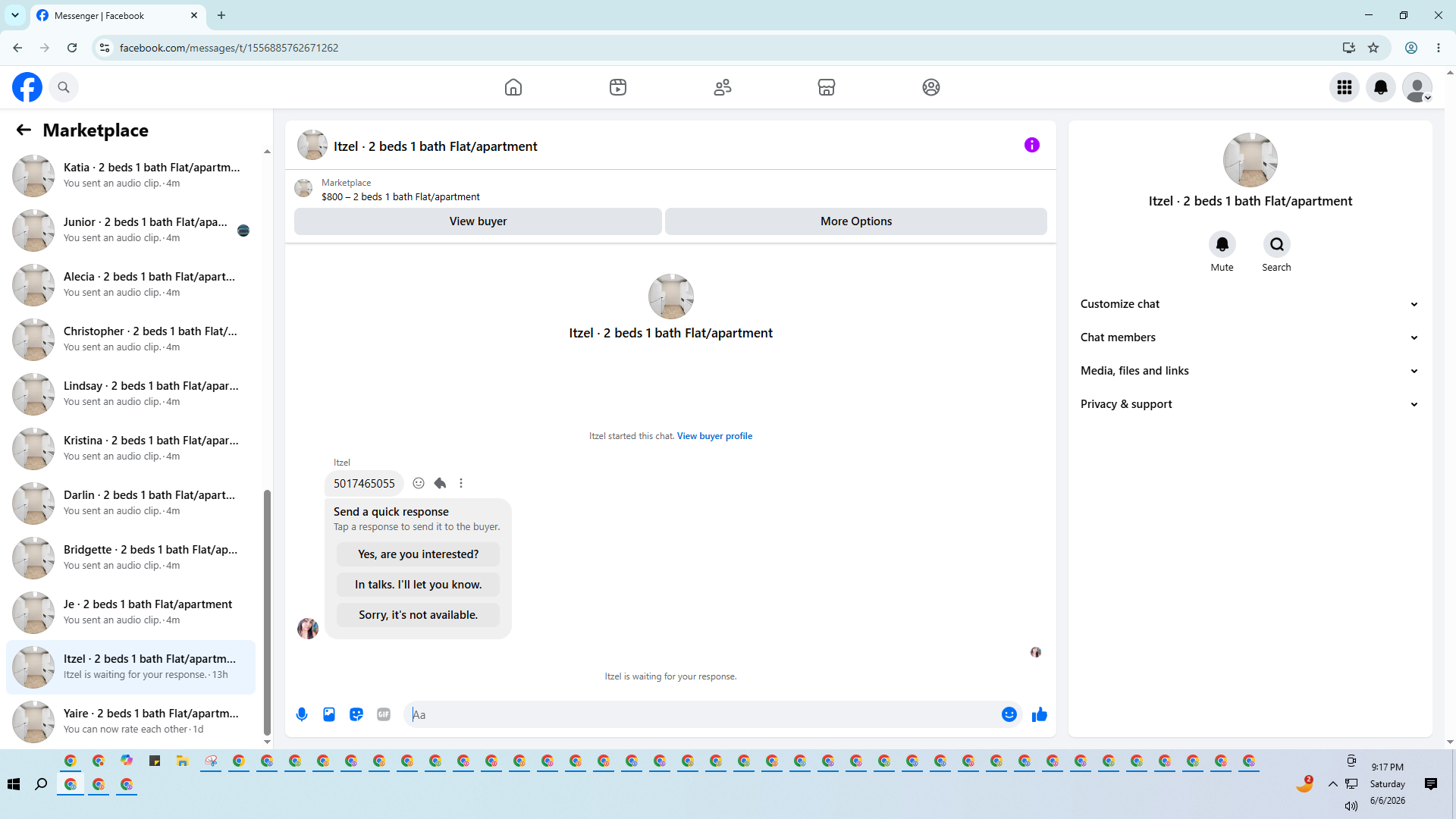The width and height of the screenshot is (1456, 819).
Task: Expand the Chat members section
Action: click(x=1250, y=337)
